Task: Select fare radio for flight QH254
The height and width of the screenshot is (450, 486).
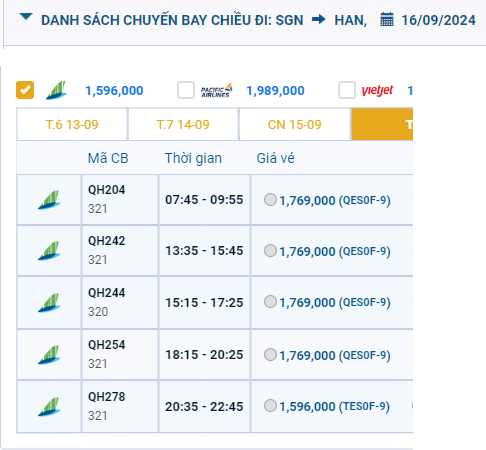Action: [x=270, y=355]
